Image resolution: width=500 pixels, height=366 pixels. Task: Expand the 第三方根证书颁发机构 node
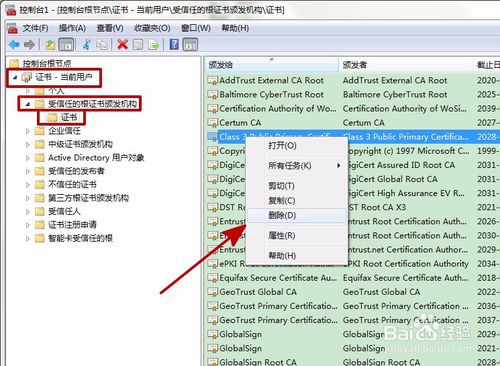[28, 198]
